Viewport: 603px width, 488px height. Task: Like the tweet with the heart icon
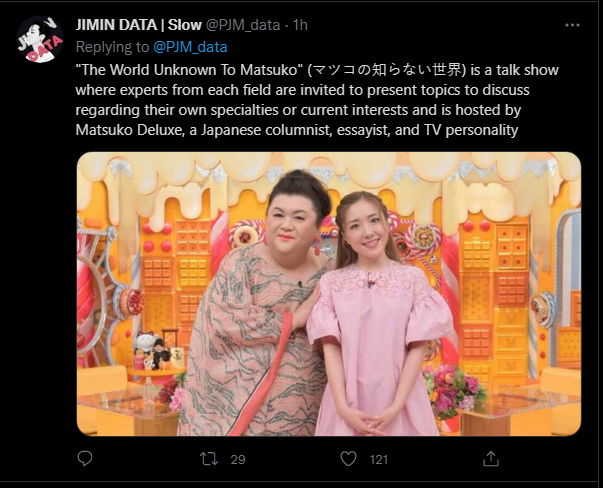[x=348, y=458]
